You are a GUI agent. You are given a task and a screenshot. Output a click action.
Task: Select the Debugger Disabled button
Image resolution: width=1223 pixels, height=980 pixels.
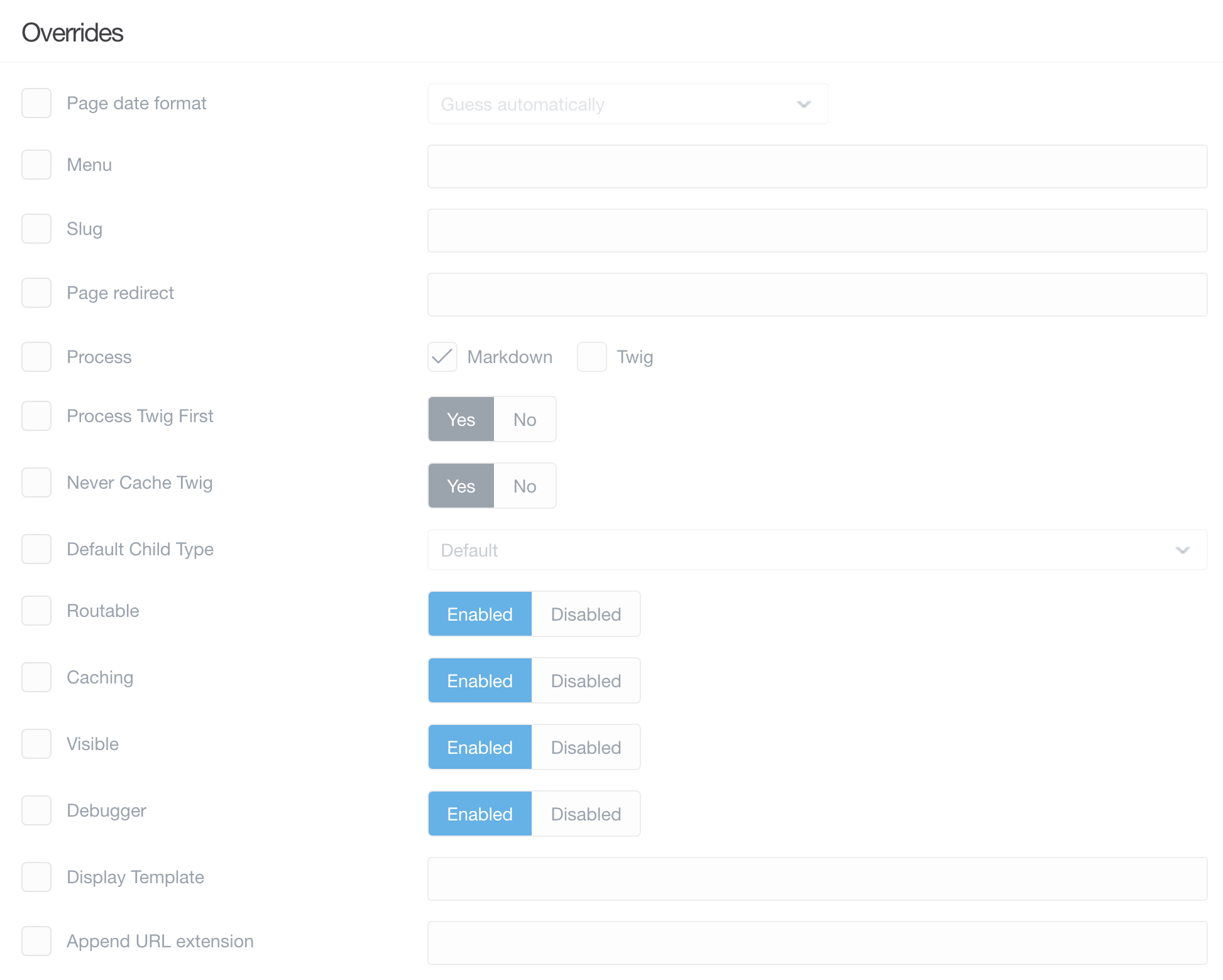586,813
